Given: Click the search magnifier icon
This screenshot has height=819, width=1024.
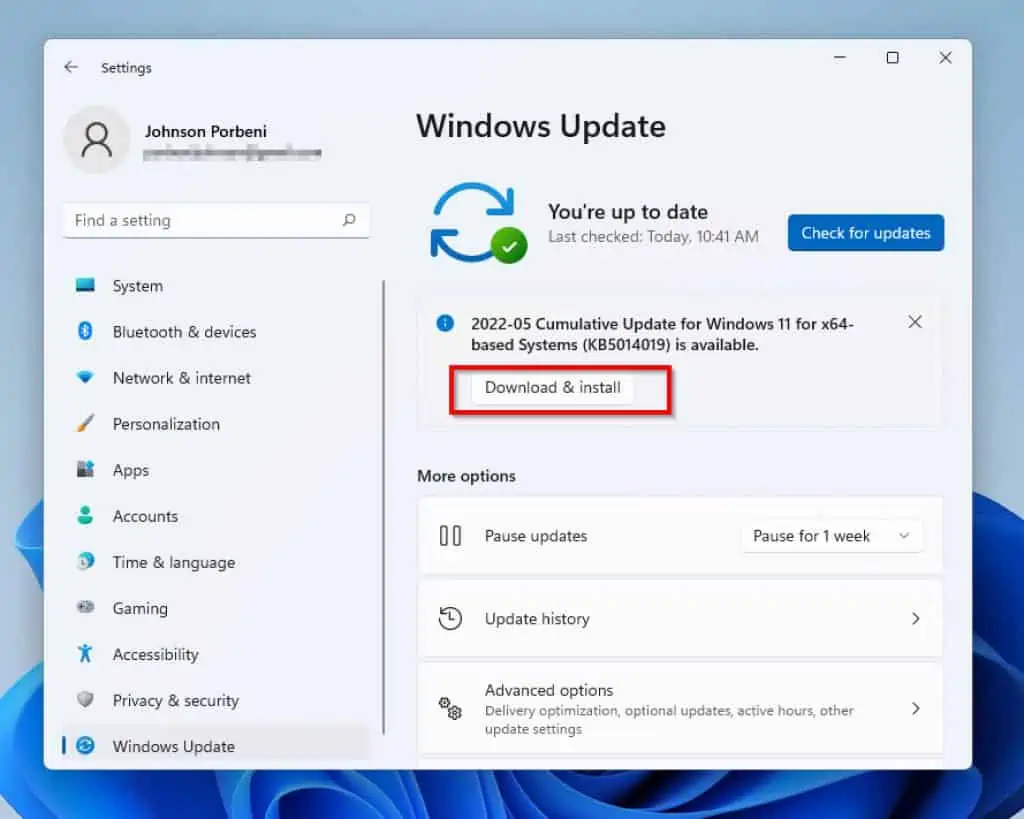Looking at the screenshot, I should pos(349,220).
